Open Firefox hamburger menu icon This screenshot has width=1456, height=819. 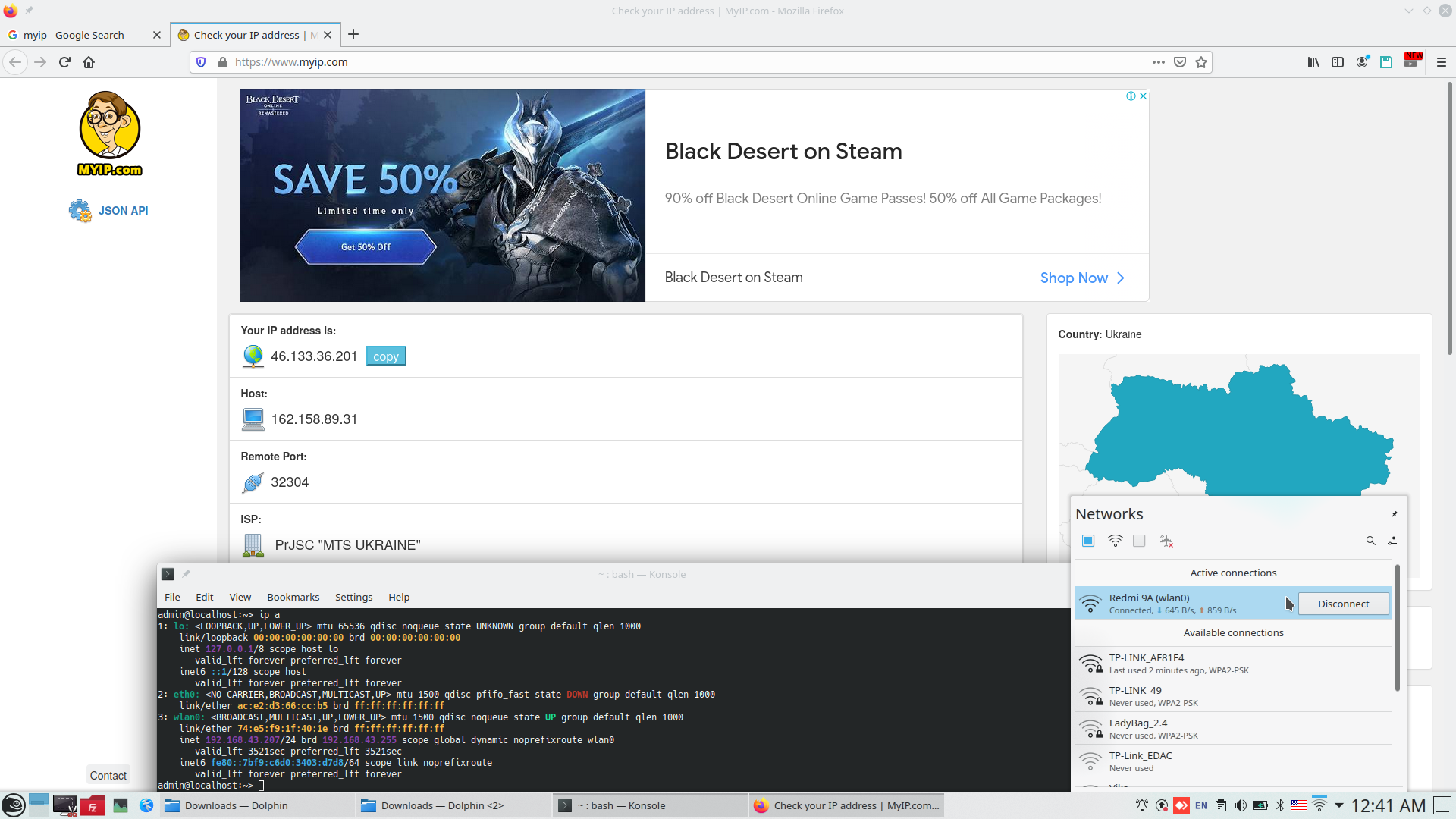(x=1441, y=62)
